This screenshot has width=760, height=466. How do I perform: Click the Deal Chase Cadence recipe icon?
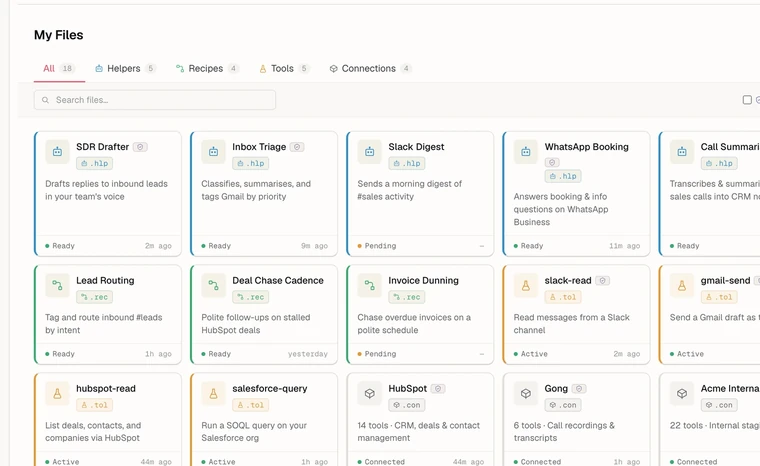213,285
